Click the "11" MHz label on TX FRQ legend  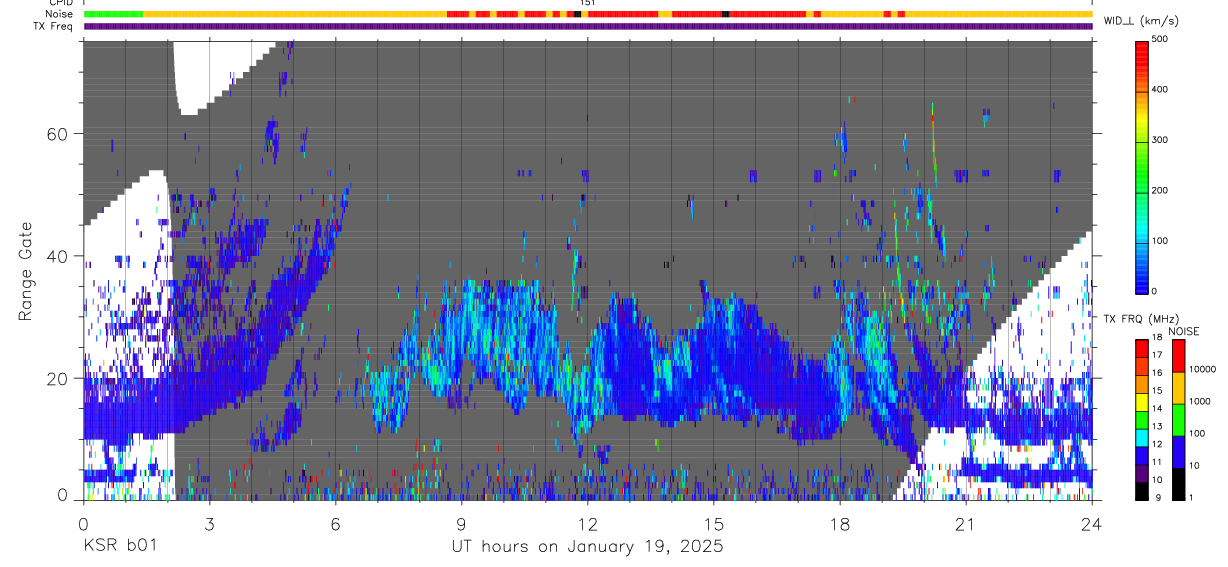pos(1158,463)
